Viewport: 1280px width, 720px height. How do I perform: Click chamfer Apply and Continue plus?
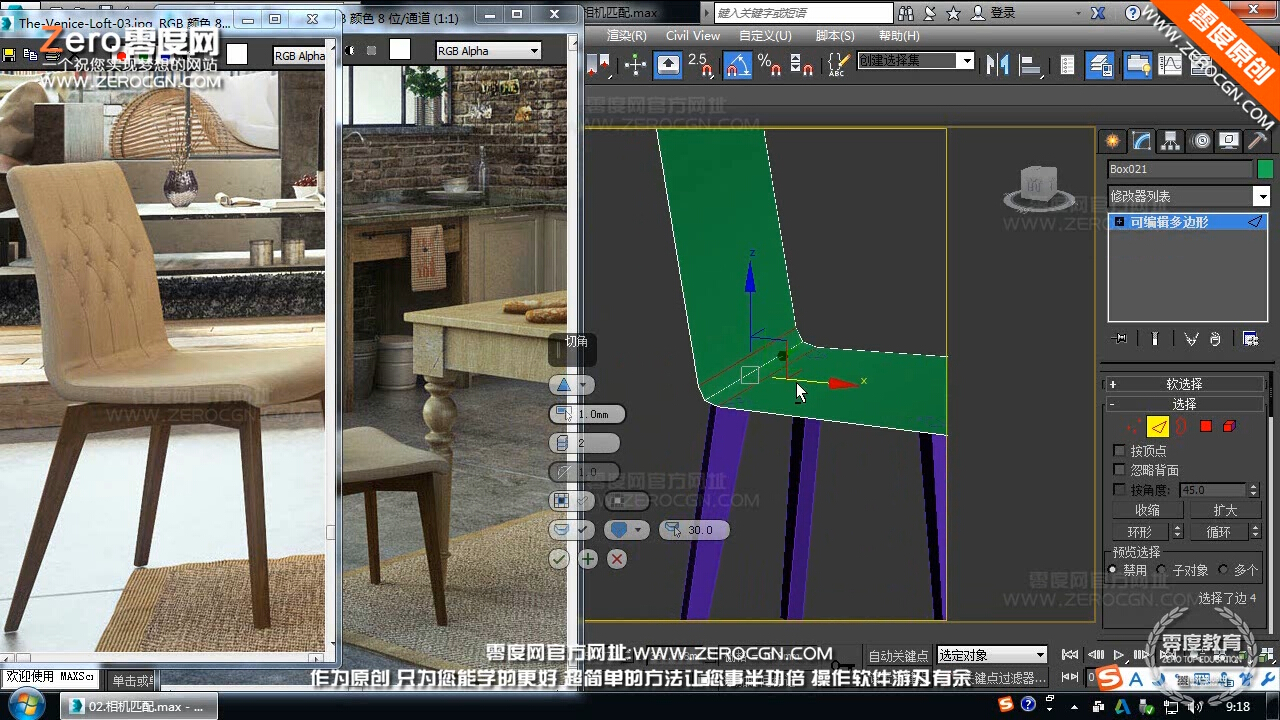point(588,559)
